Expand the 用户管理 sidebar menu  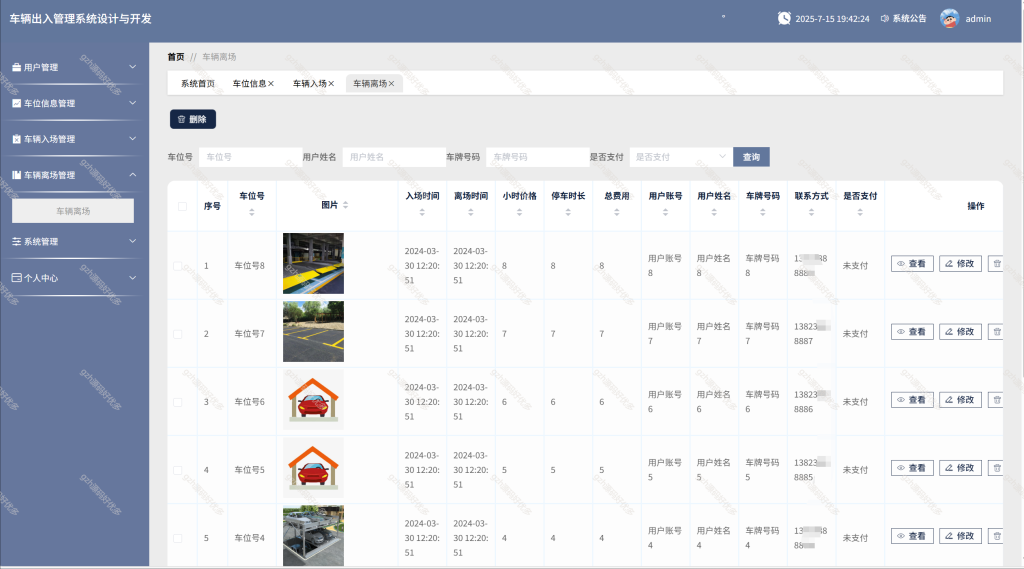[74, 67]
